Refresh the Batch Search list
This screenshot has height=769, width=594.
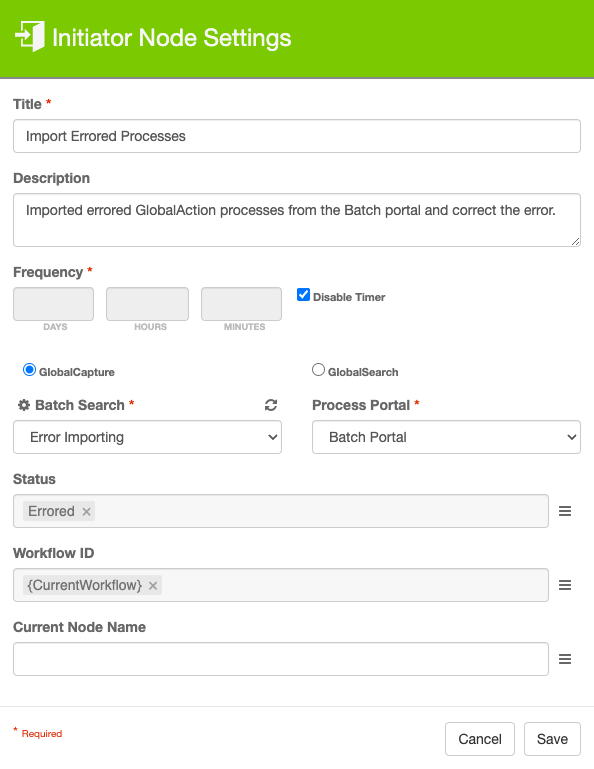[271, 405]
